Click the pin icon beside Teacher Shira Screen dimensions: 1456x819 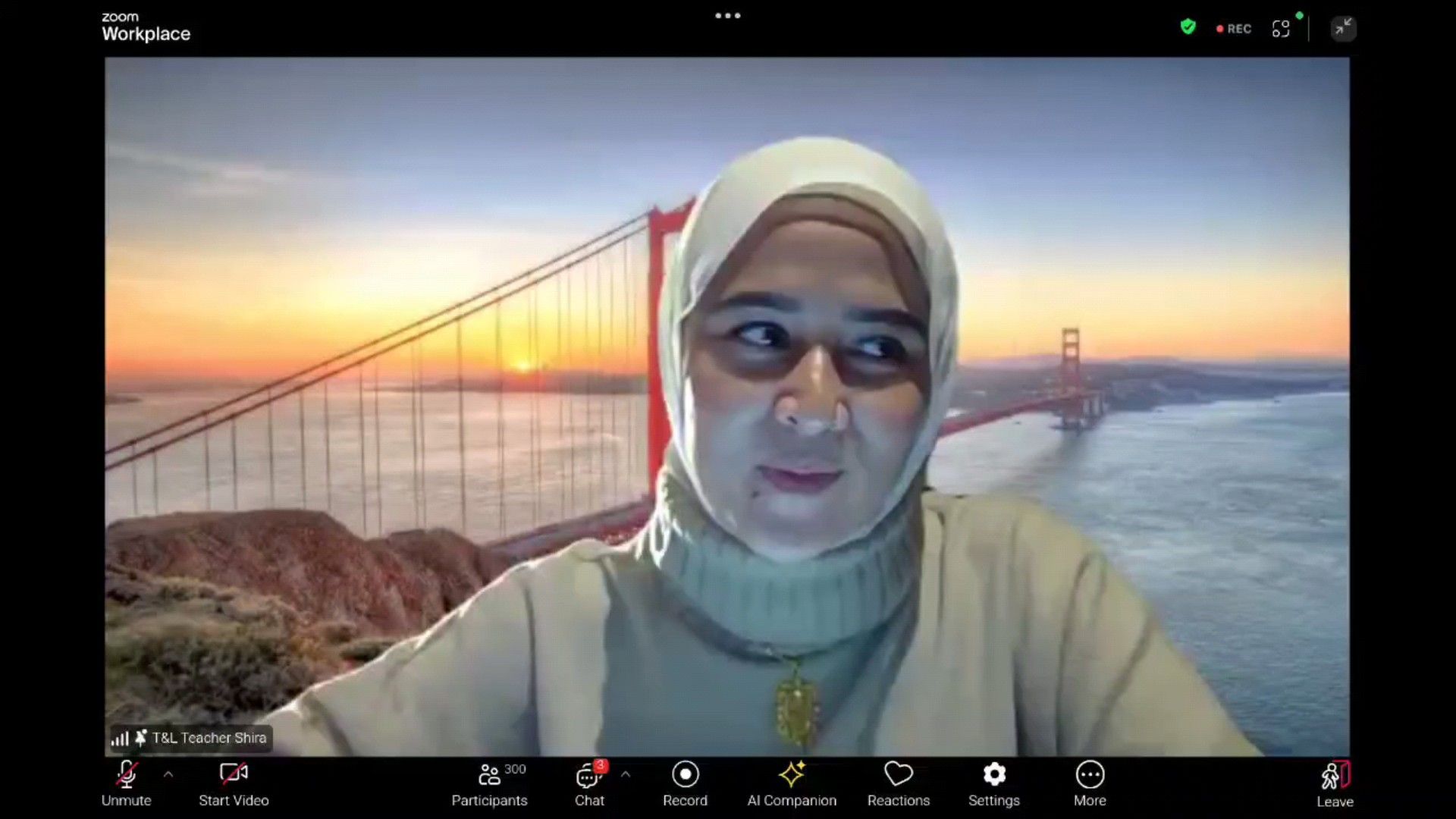click(x=141, y=738)
